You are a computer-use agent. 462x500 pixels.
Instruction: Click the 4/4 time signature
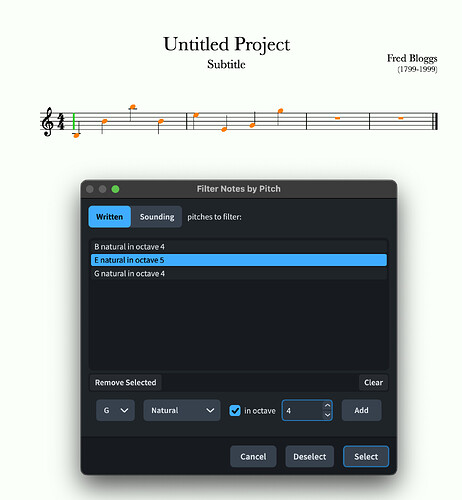61,121
